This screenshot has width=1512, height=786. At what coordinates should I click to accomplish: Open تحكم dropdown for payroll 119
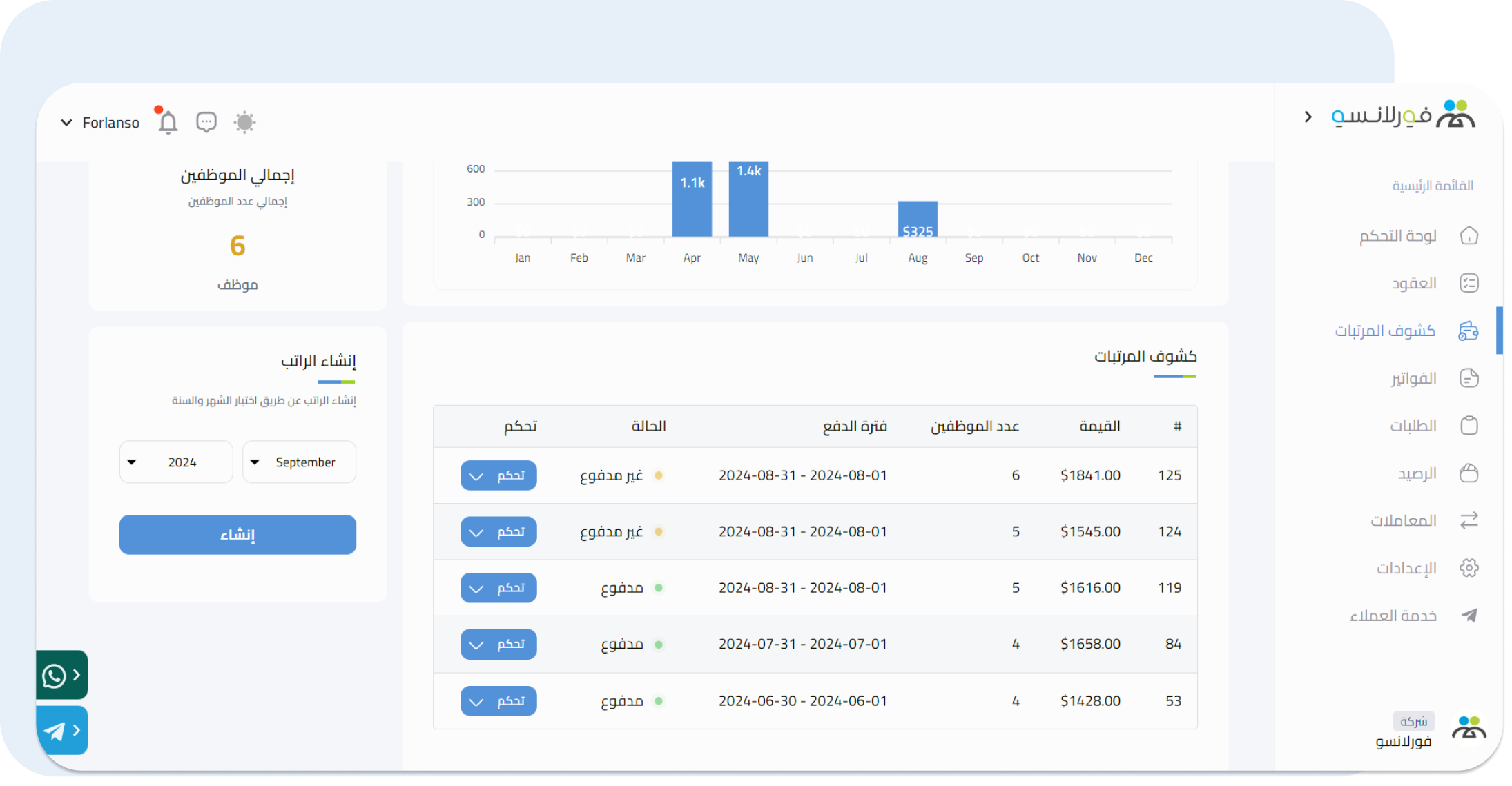(498, 588)
